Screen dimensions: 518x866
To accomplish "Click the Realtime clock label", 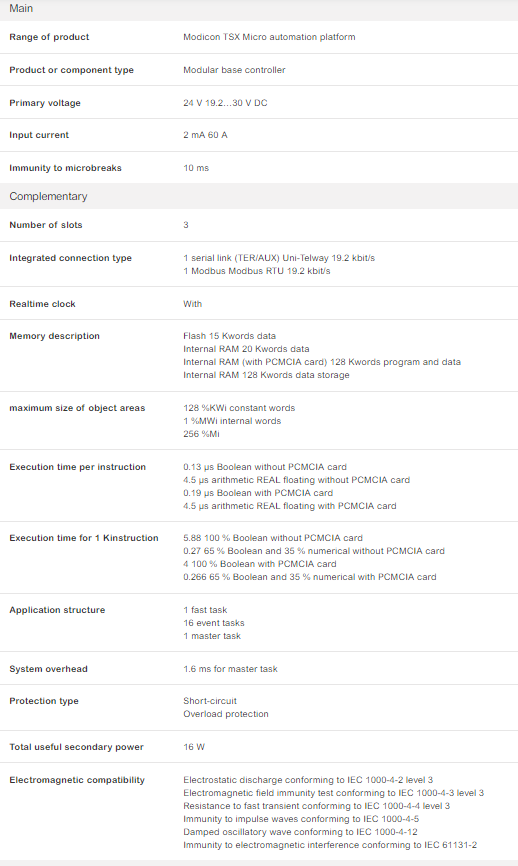I will point(43,304).
